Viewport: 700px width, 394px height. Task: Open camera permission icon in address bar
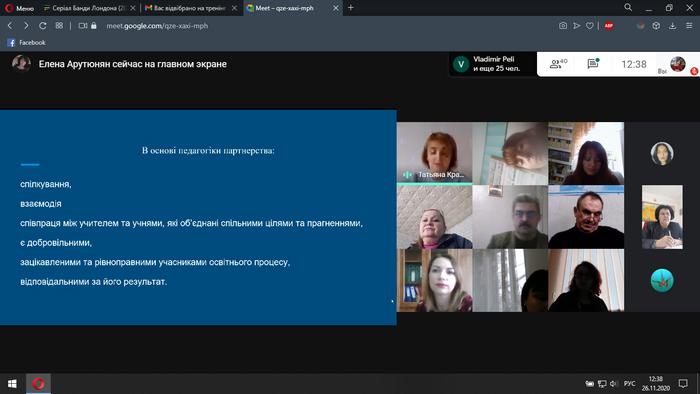83,26
